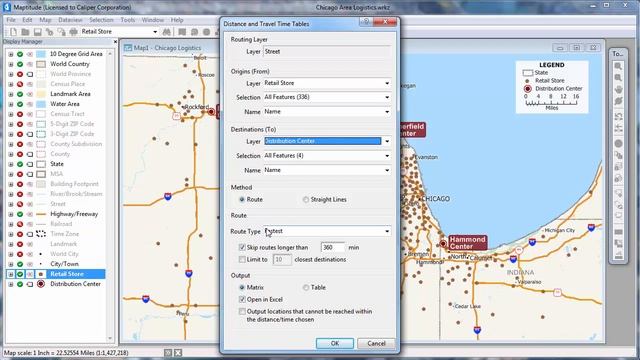Click the Highway/Freeway line style sample
The width and height of the screenshot is (640, 360).
41,214
